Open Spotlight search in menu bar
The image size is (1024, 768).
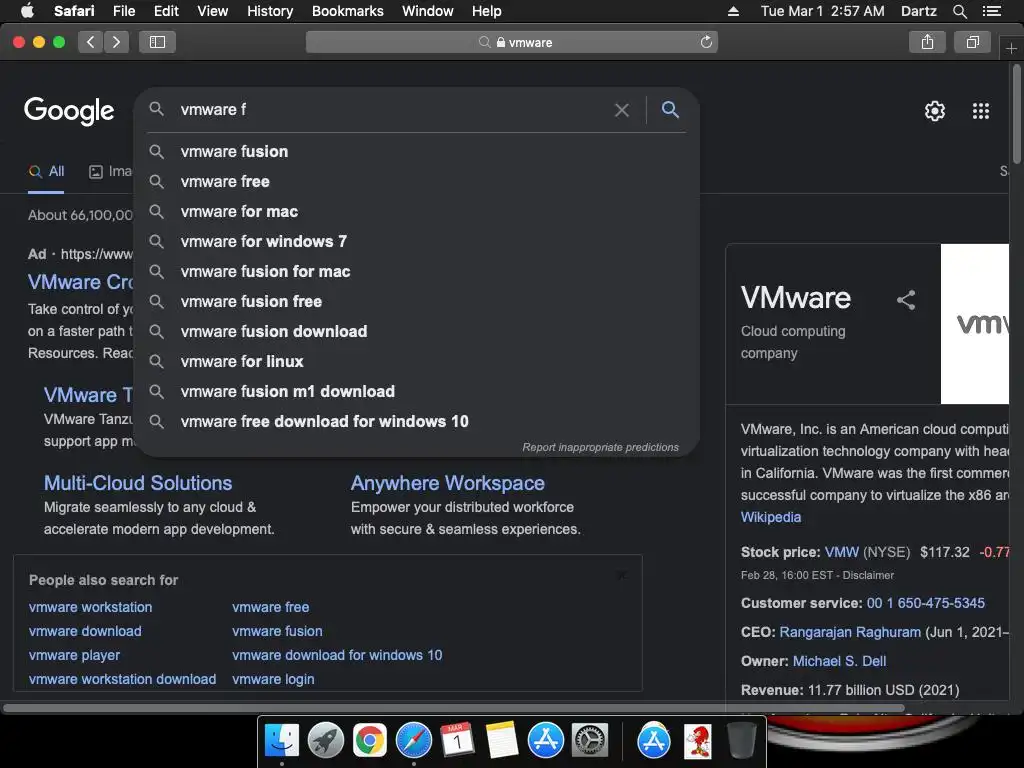[959, 11]
